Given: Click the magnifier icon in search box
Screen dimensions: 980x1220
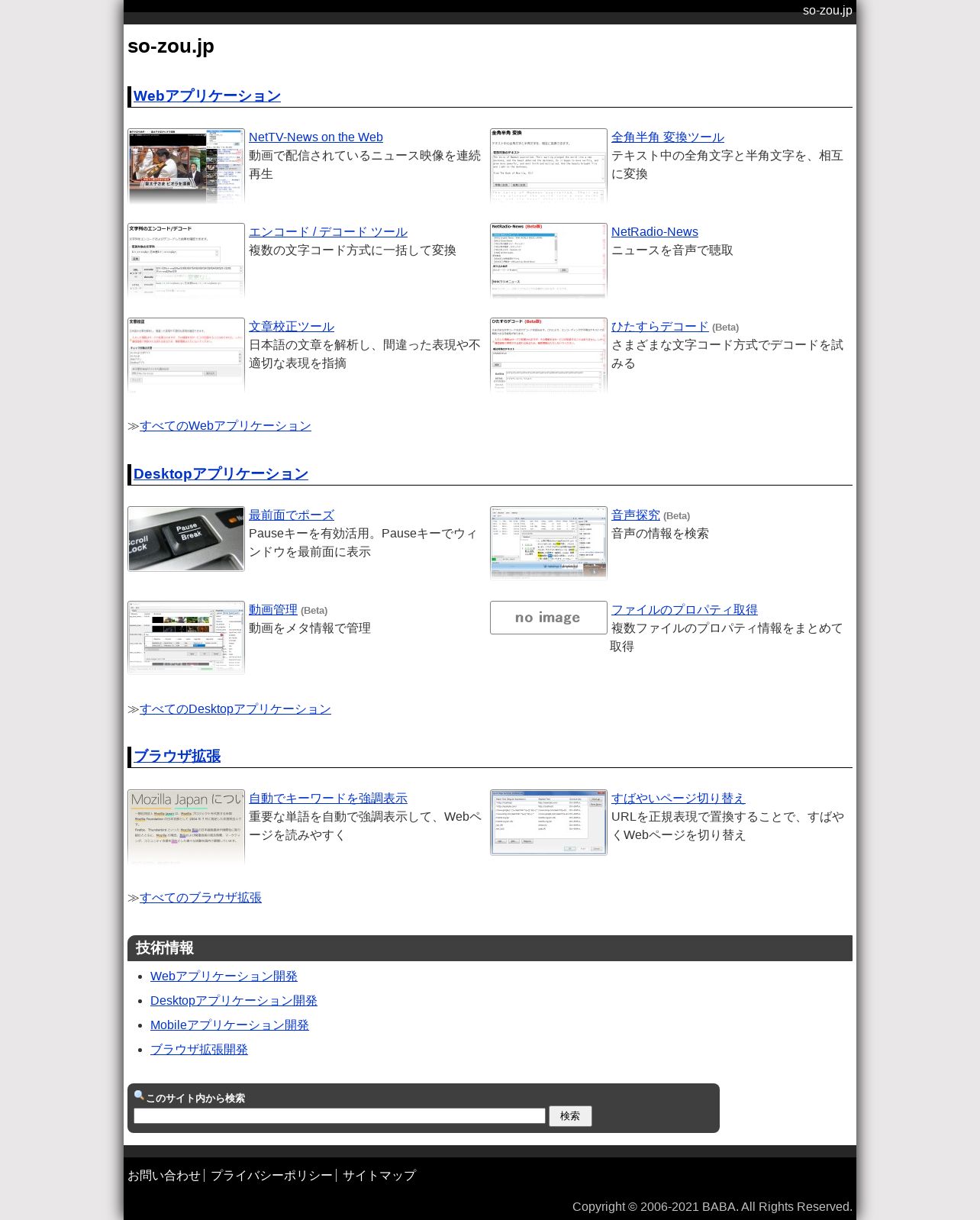Looking at the screenshot, I should pyautogui.click(x=139, y=1096).
